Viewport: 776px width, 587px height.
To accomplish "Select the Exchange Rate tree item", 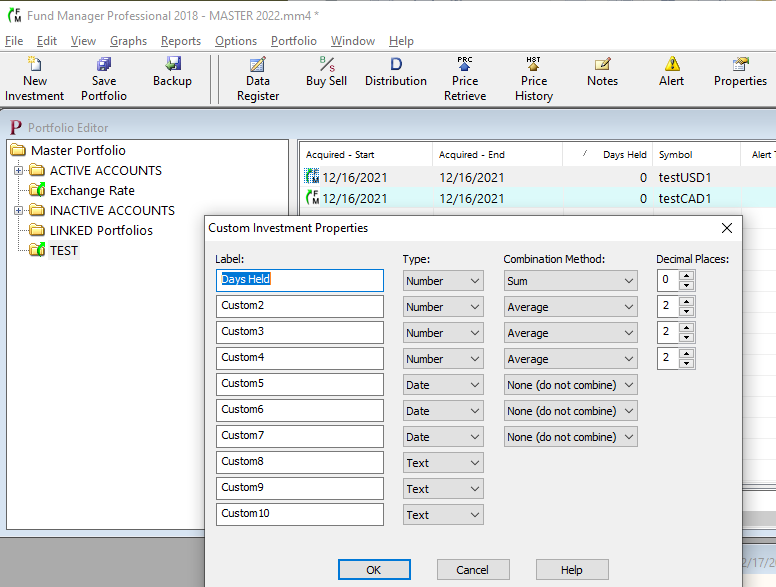I will point(92,191).
